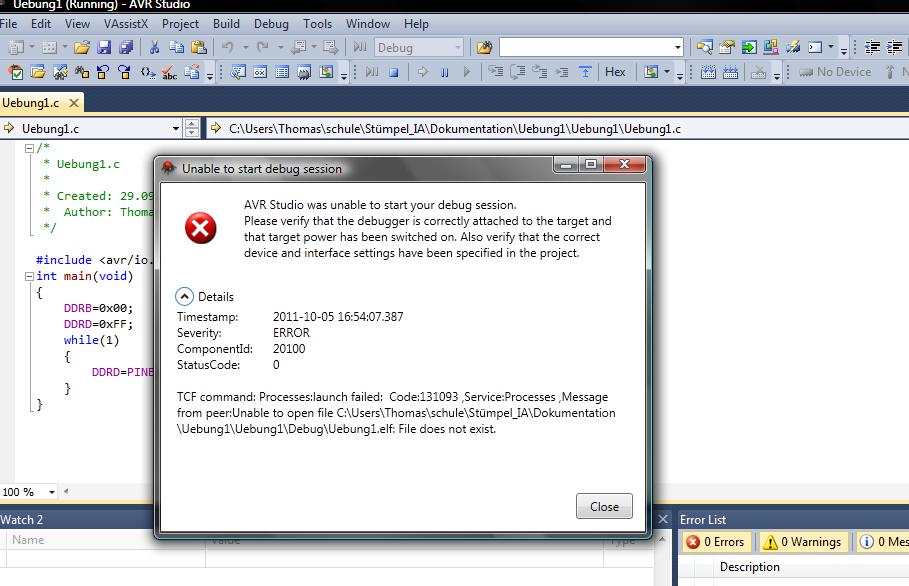Image resolution: width=909 pixels, height=586 pixels.
Task: Click the red error icon in dialog
Action: (201, 228)
